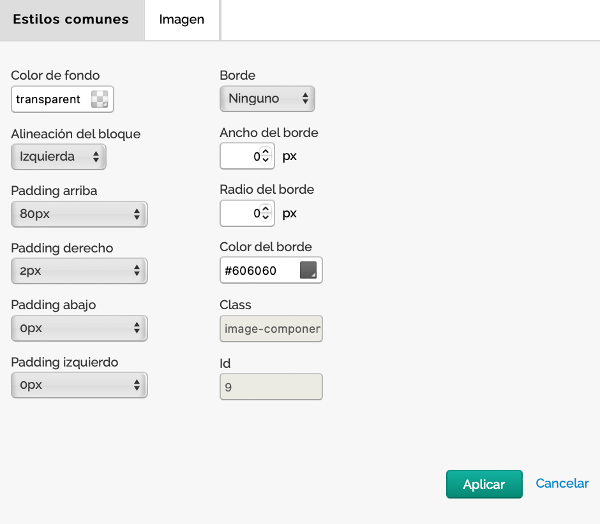The width and height of the screenshot is (600, 524).
Task: Click the #606060 border color text field
Action: pyautogui.click(x=257, y=271)
